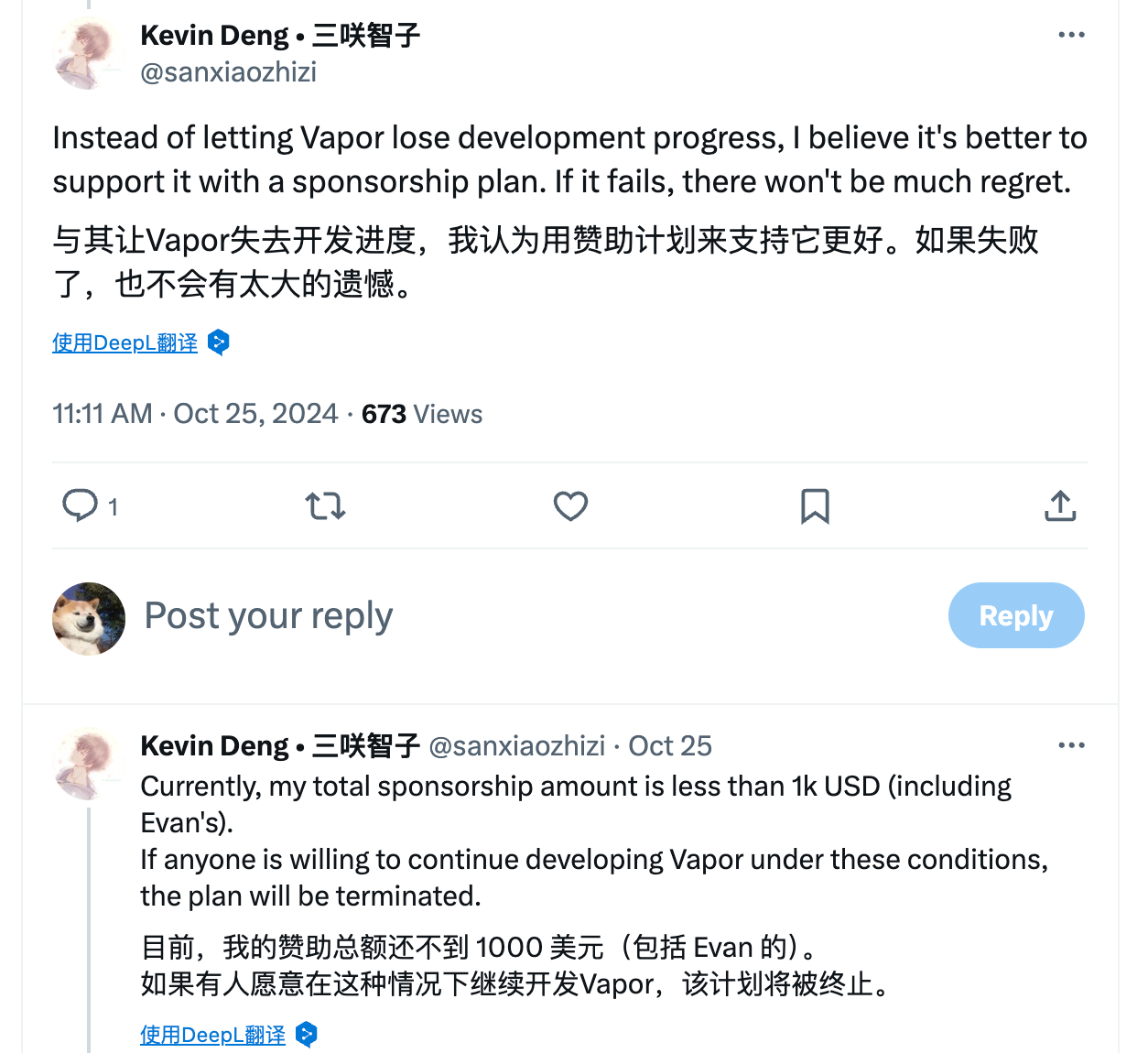Click the Oct 25 date on reply
The width and height of the screenshot is (1148, 1053).
(670, 745)
